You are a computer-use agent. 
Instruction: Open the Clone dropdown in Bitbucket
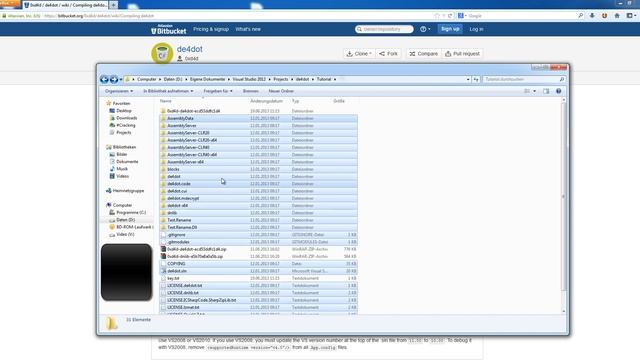[359, 53]
